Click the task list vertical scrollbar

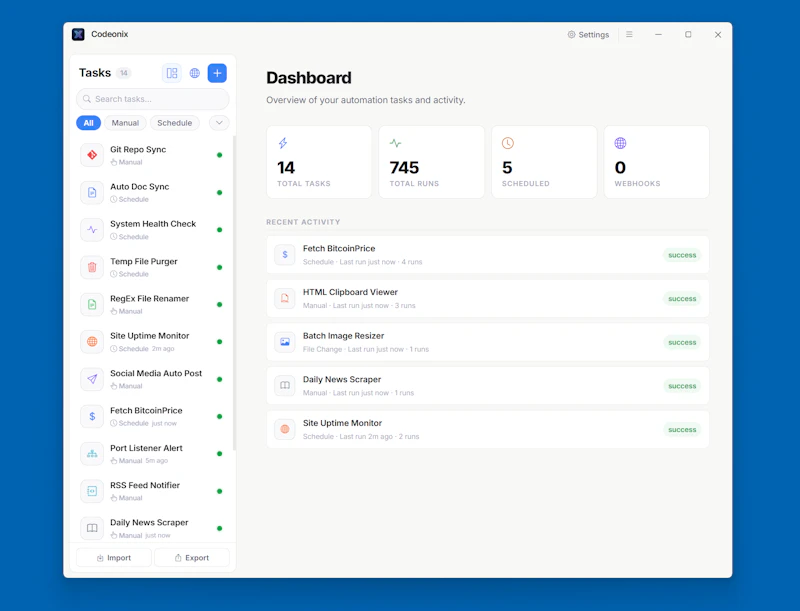coord(234,293)
